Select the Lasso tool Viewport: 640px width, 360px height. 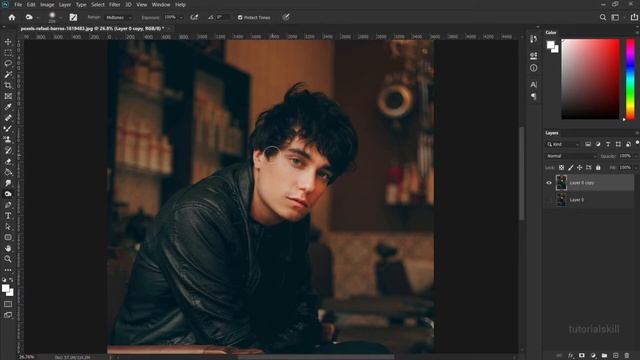tap(8, 64)
